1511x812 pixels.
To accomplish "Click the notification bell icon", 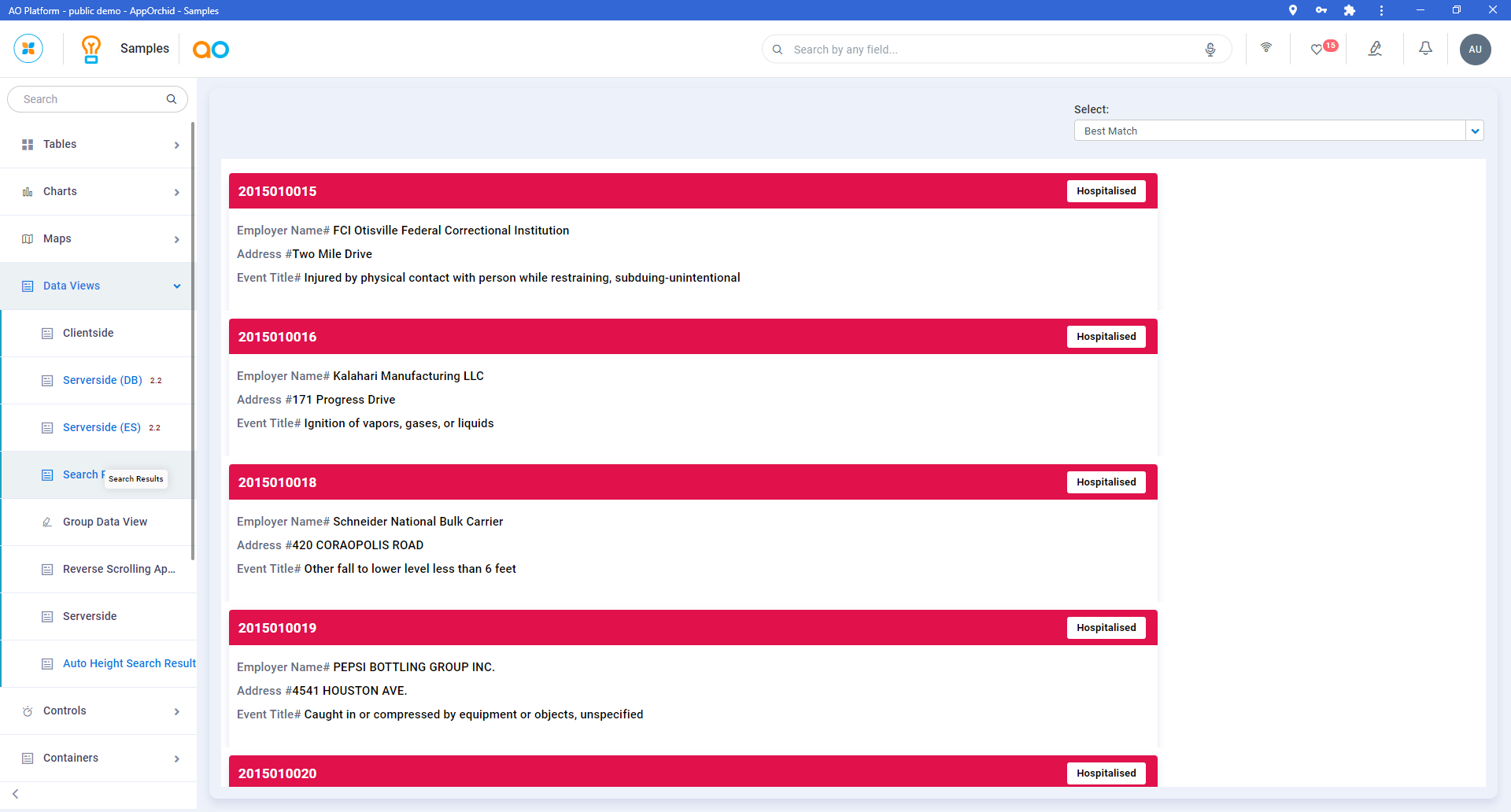I will coord(1425,49).
